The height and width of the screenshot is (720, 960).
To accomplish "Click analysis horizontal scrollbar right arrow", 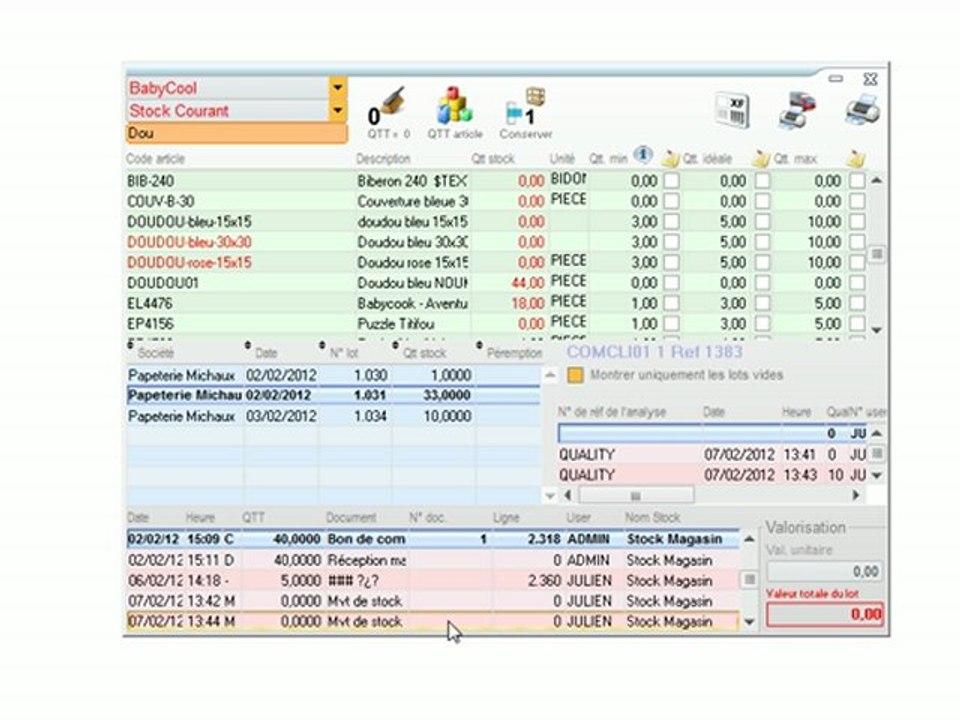I will coord(856,495).
